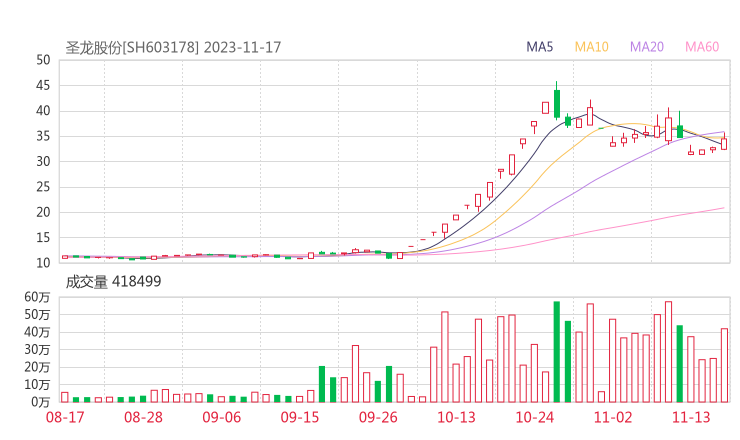The width and height of the screenshot is (740, 440).
Task: Click the 成交量 418499 volume label
Action: pyautogui.click(x=113, y=282)
